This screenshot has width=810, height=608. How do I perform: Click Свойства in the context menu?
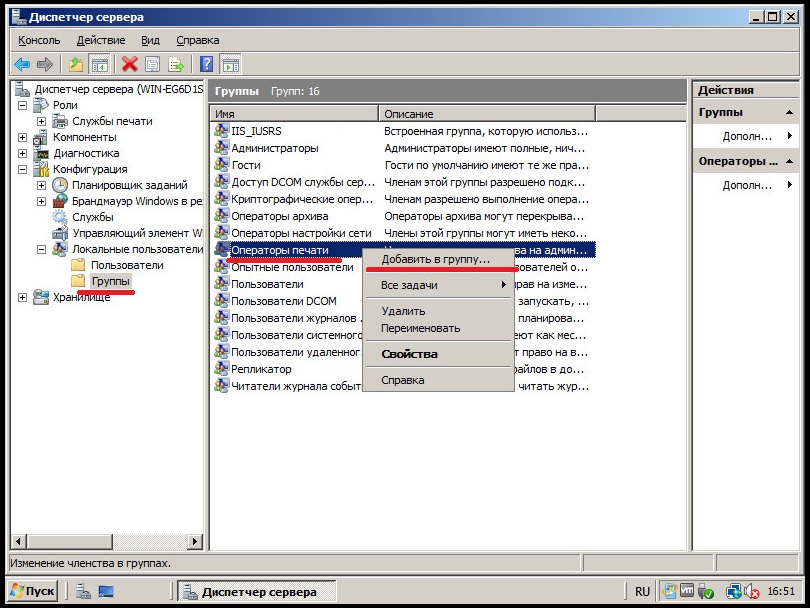[409, 354]
